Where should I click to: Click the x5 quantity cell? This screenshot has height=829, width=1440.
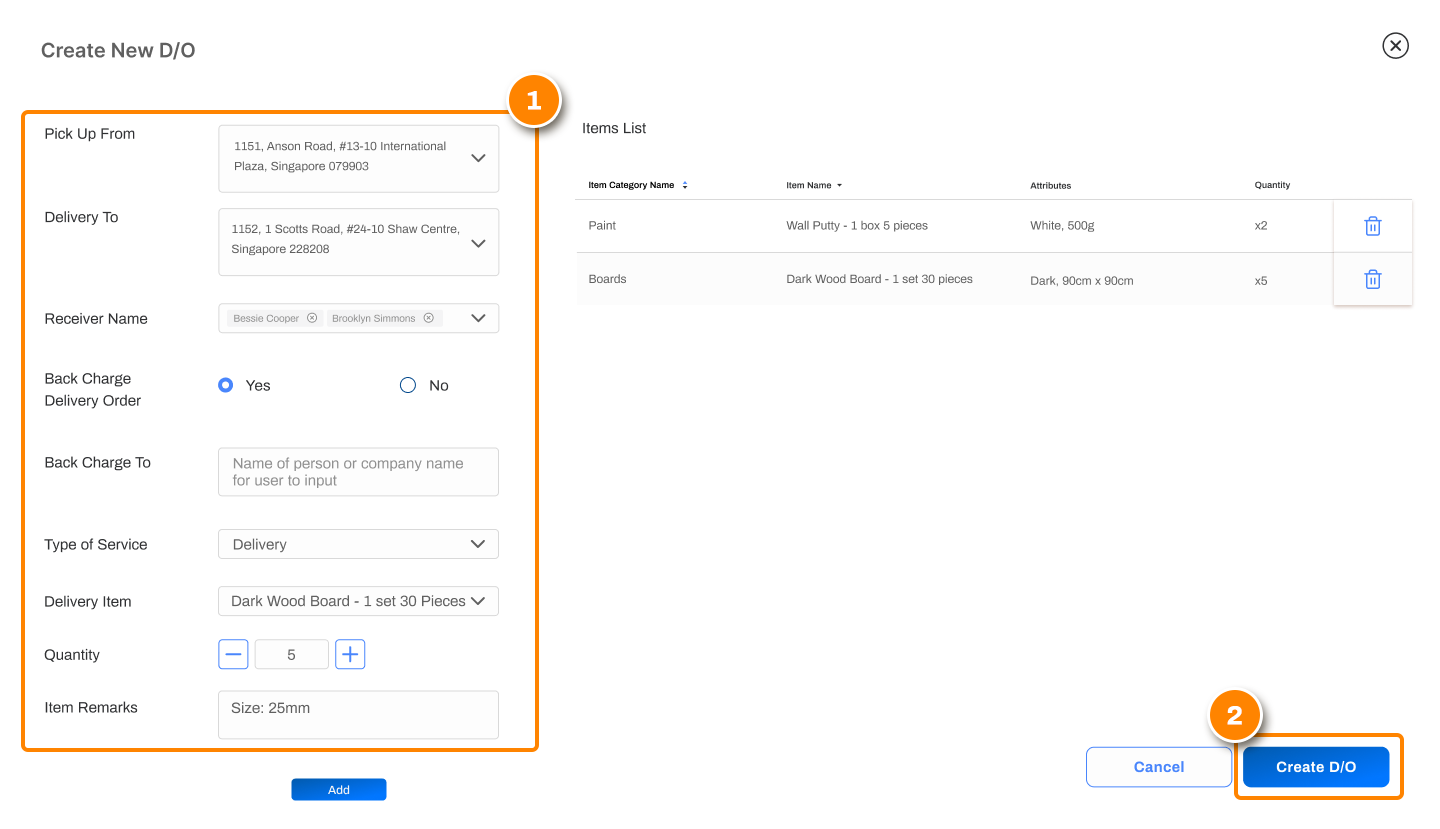(x=1261, y=281)
